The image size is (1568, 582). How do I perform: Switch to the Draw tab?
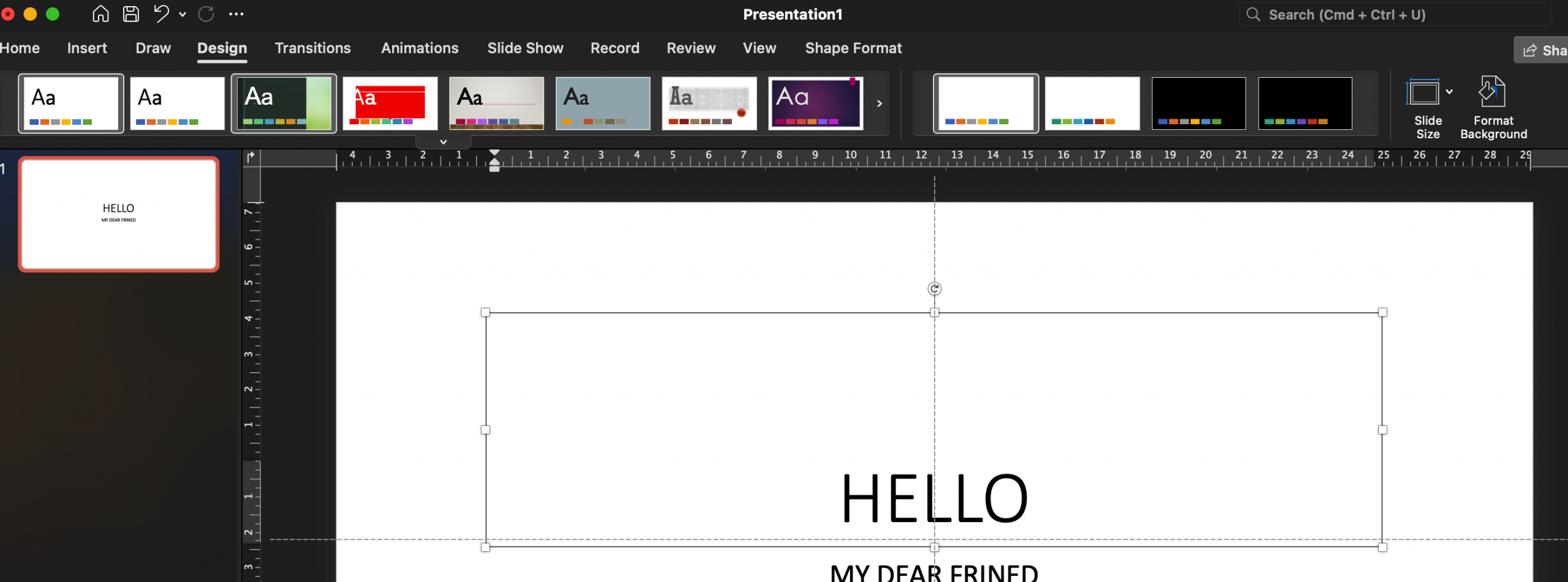153,48
